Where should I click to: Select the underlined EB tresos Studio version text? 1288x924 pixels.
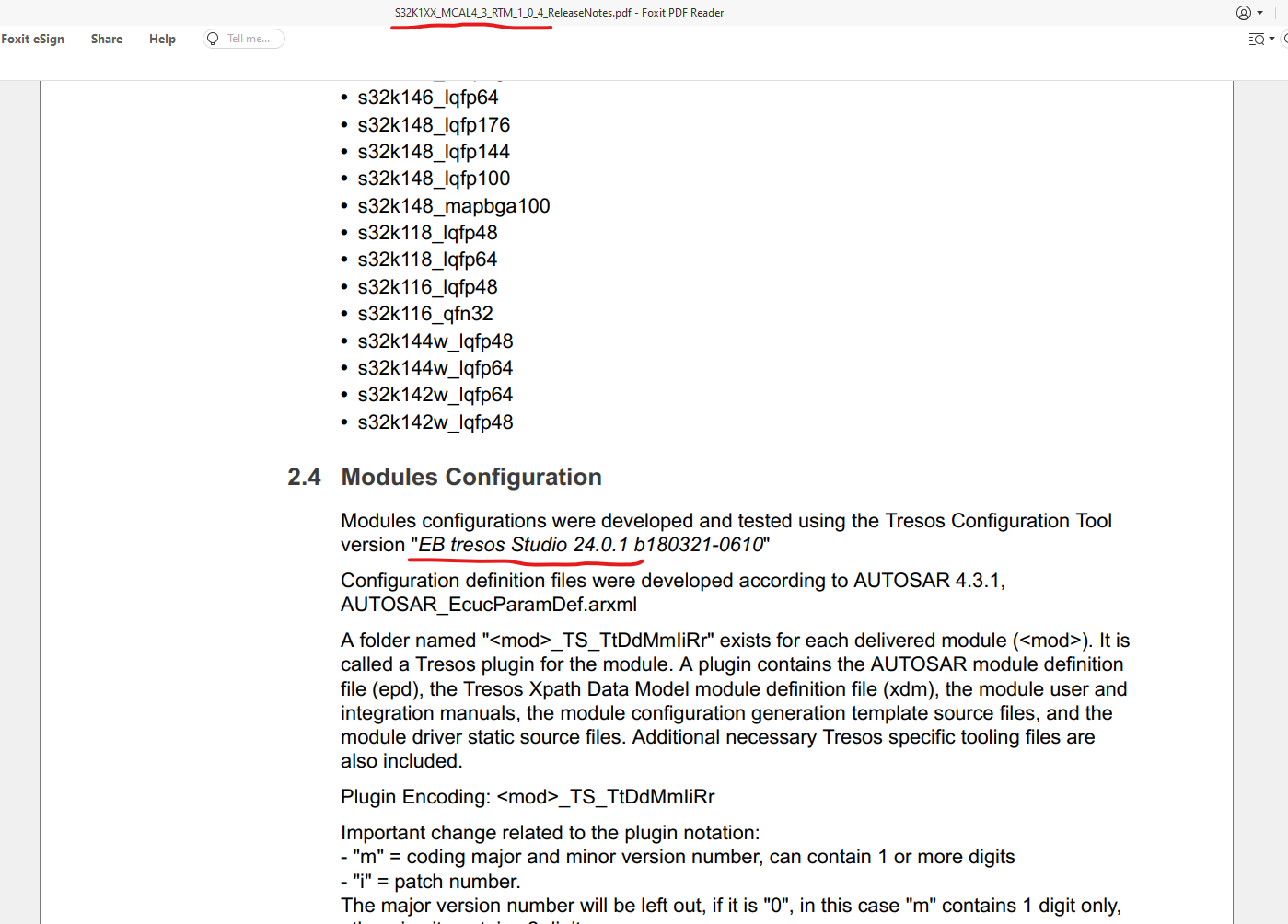coord(590,544)
